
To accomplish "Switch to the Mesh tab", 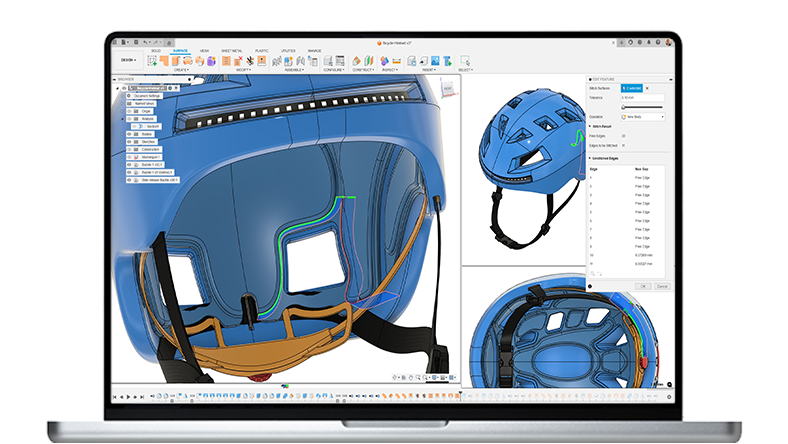I will pos(204,51).
